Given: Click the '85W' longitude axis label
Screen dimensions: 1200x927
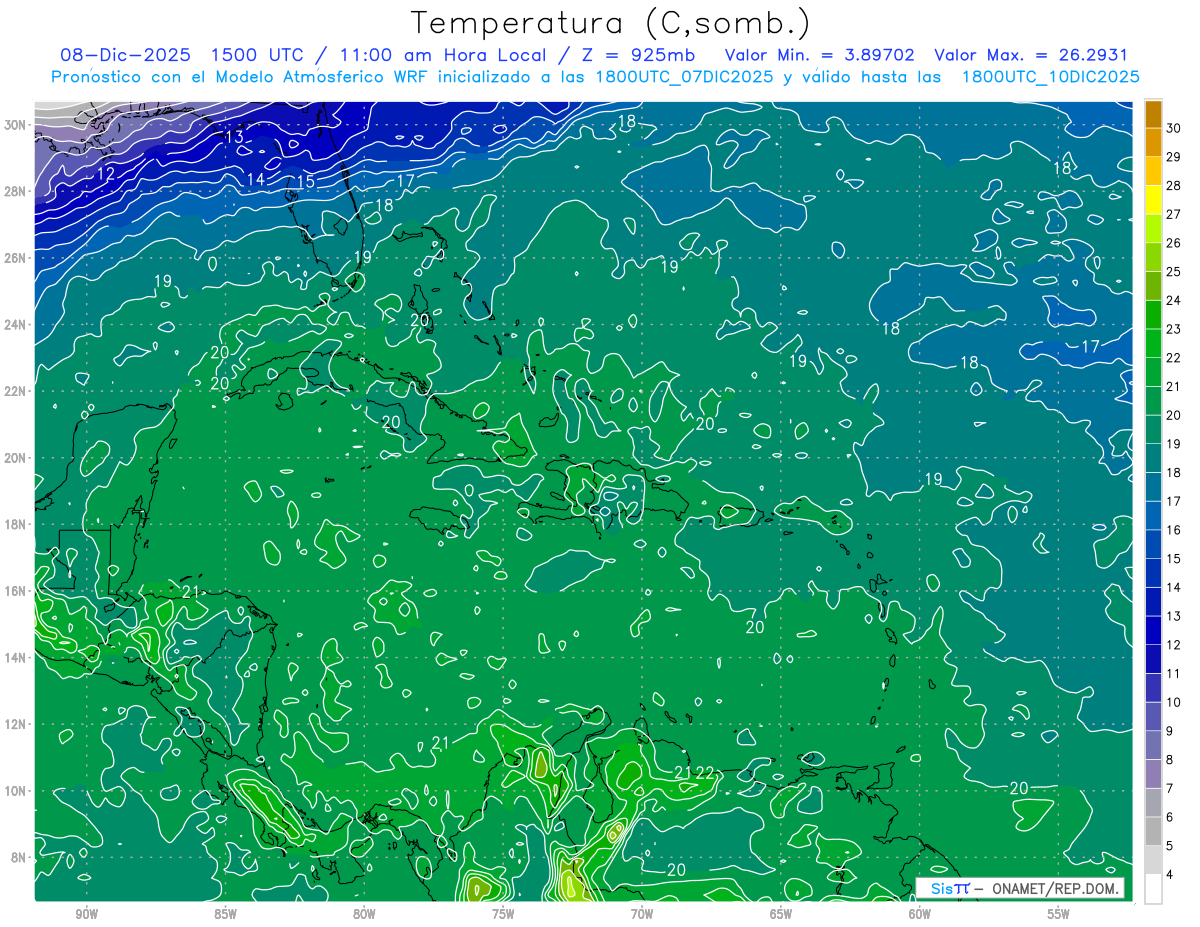Looking at the screenshot, I should coord(225,914).
